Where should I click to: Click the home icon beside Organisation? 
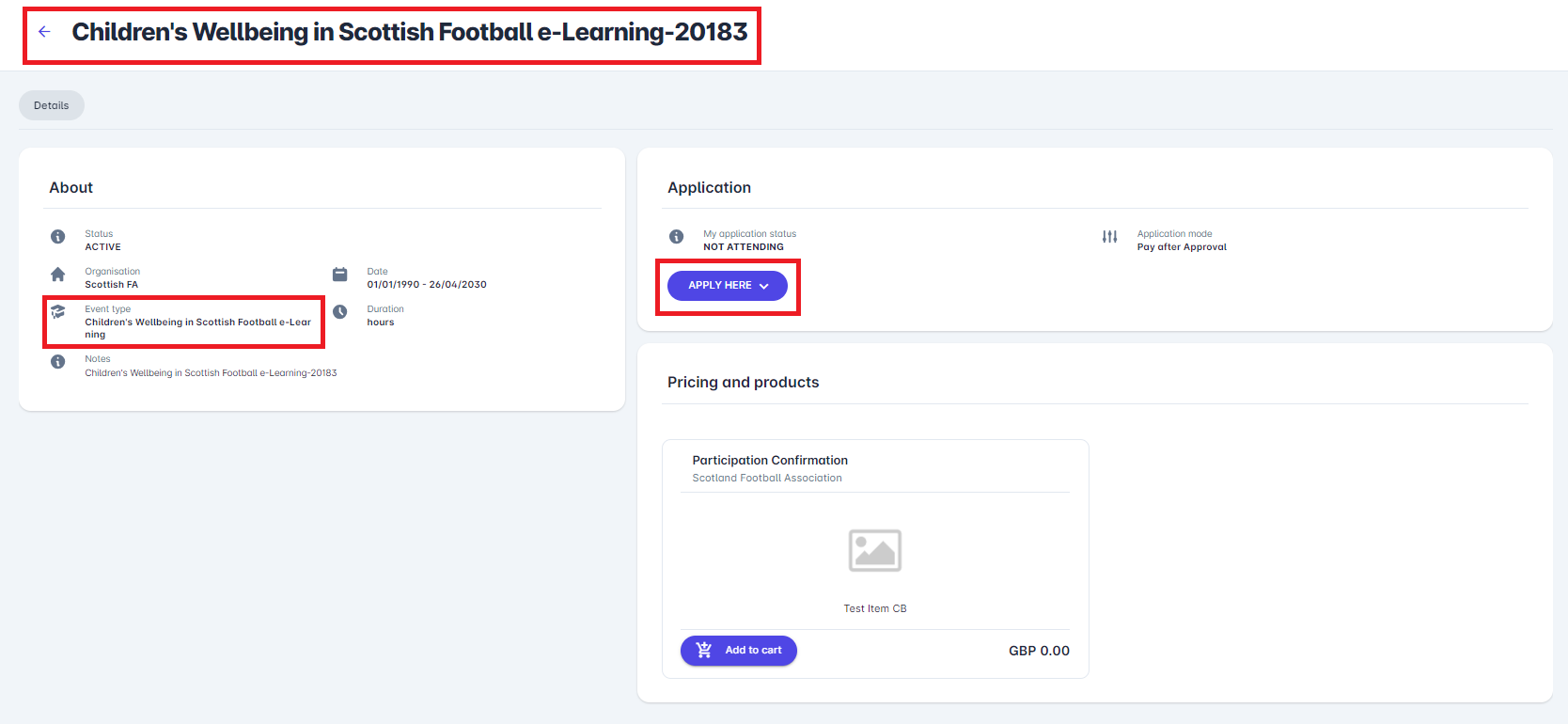[x=58, y=275]
